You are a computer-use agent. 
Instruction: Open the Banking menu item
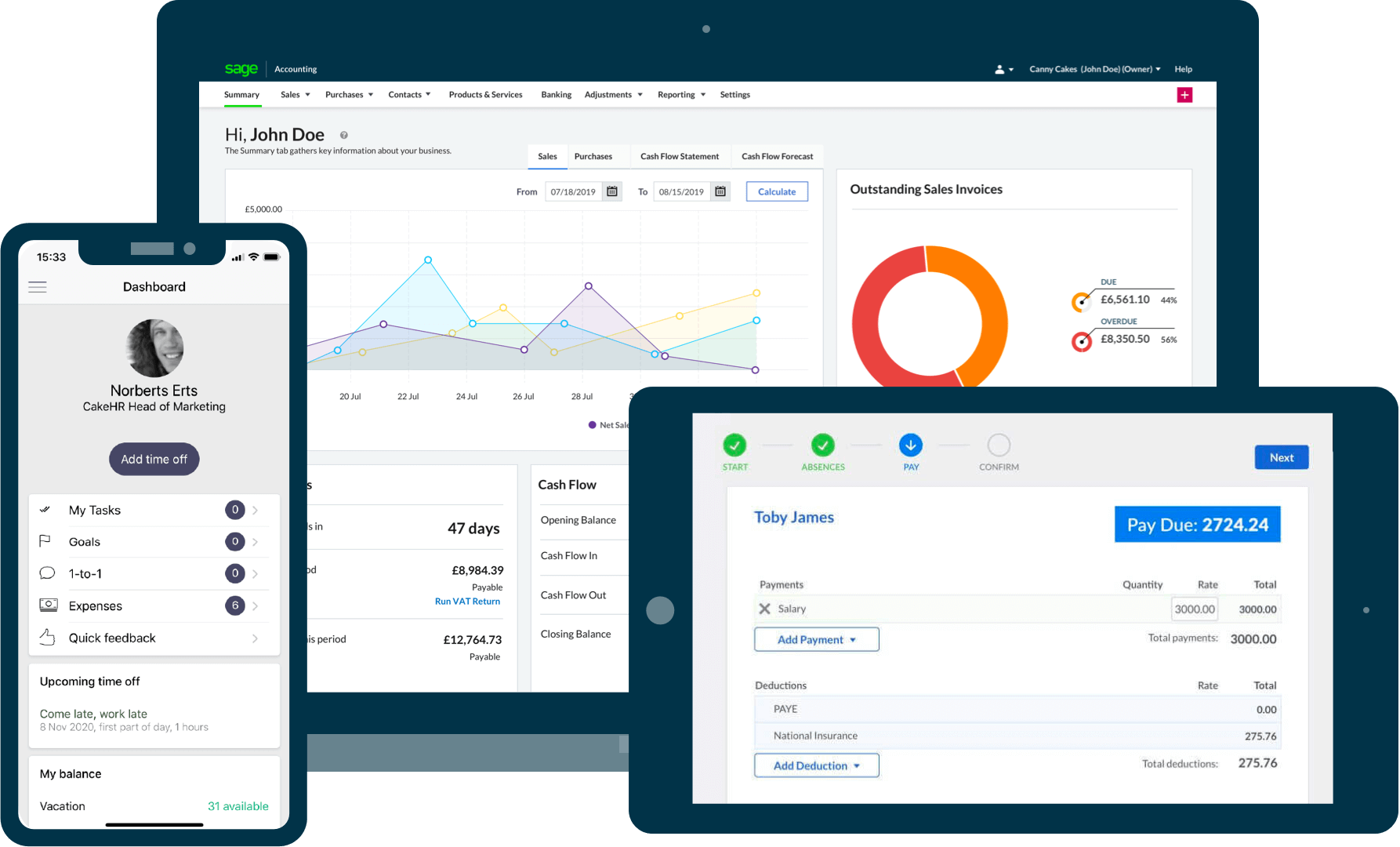point(556,95)
